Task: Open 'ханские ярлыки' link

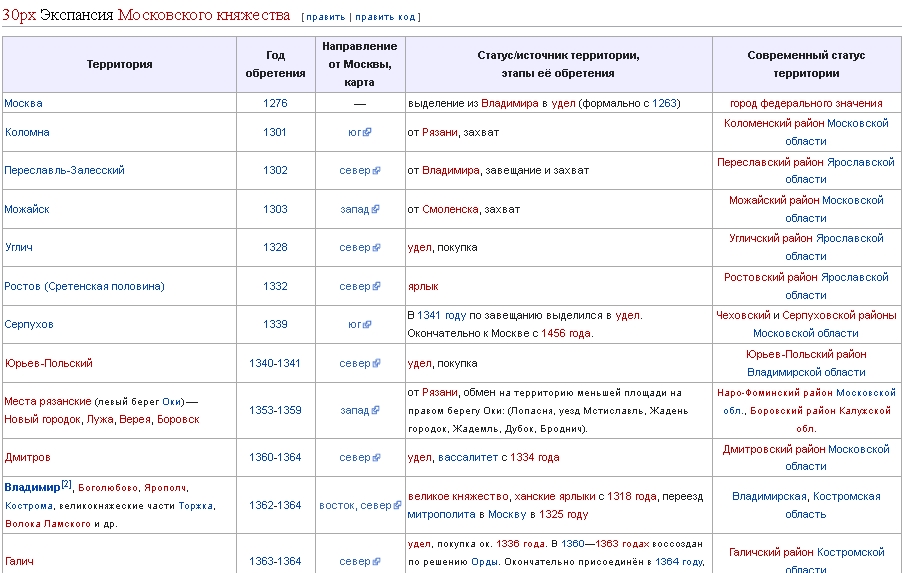Action: pyautogui.click(x=554, y=497)
